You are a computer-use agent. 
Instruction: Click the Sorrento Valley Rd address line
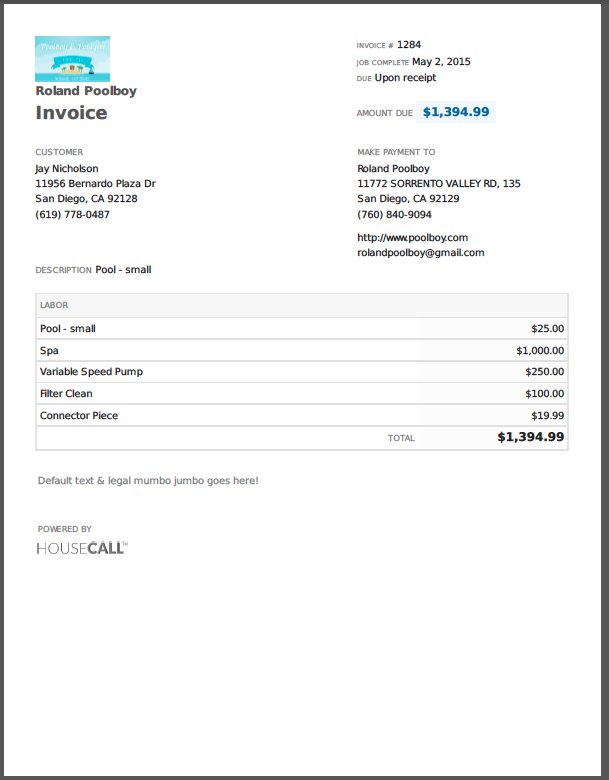pos(439,184)
